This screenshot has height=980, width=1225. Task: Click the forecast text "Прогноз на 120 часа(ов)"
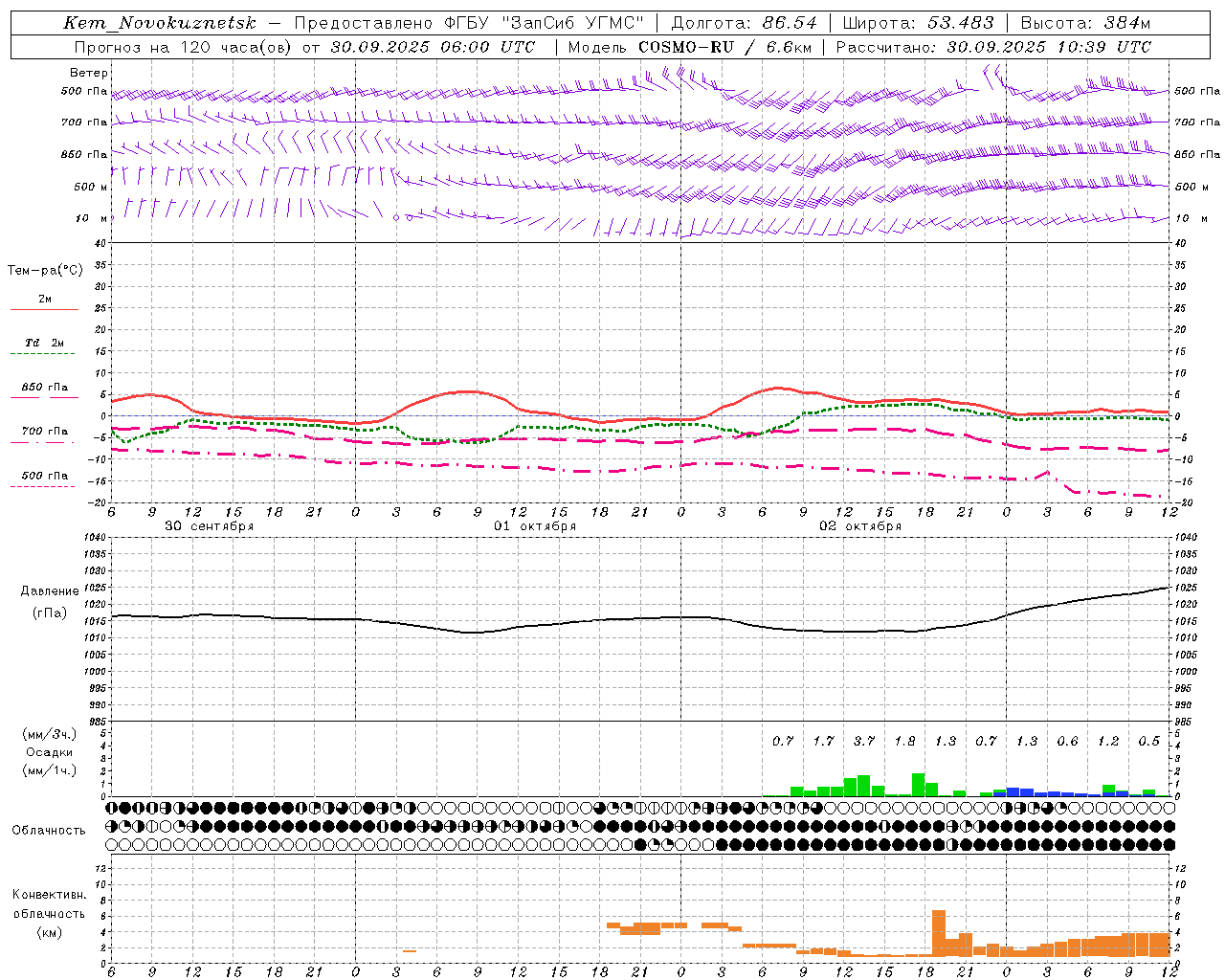(184, 47)
